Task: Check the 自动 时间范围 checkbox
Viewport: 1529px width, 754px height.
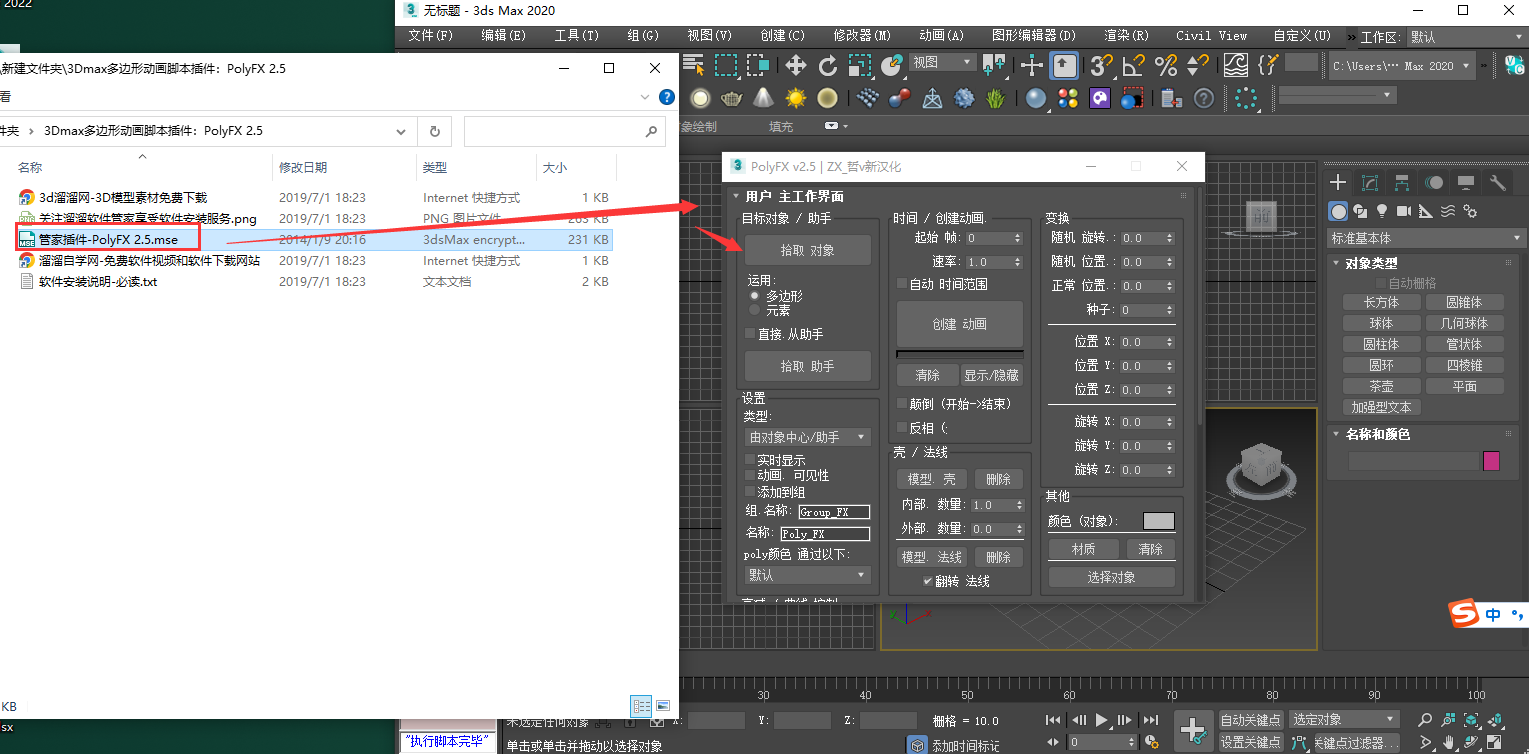Action: (901, 284)
